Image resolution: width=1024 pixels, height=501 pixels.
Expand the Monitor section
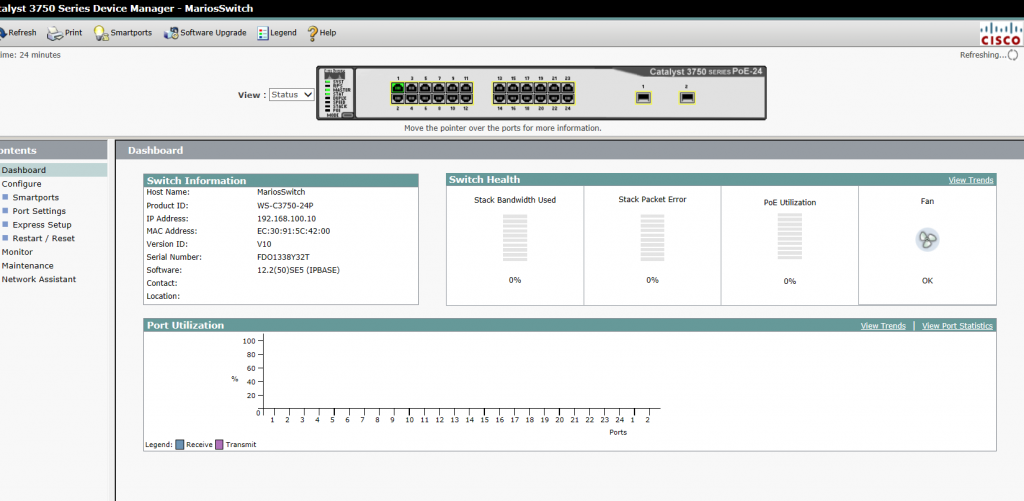(x=18, y=252)
